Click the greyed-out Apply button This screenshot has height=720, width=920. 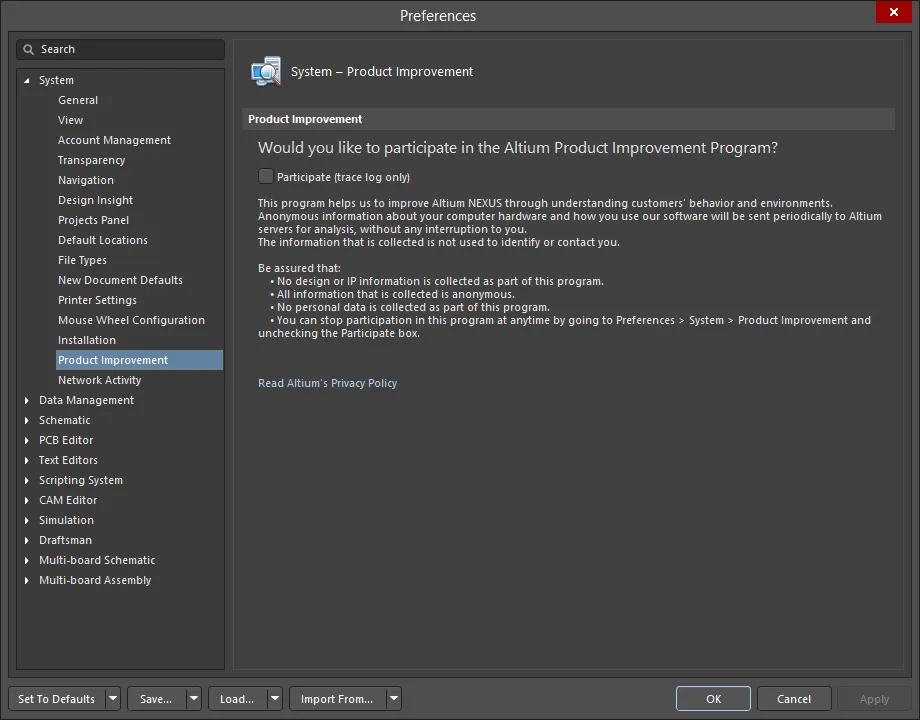pos(874,698)
